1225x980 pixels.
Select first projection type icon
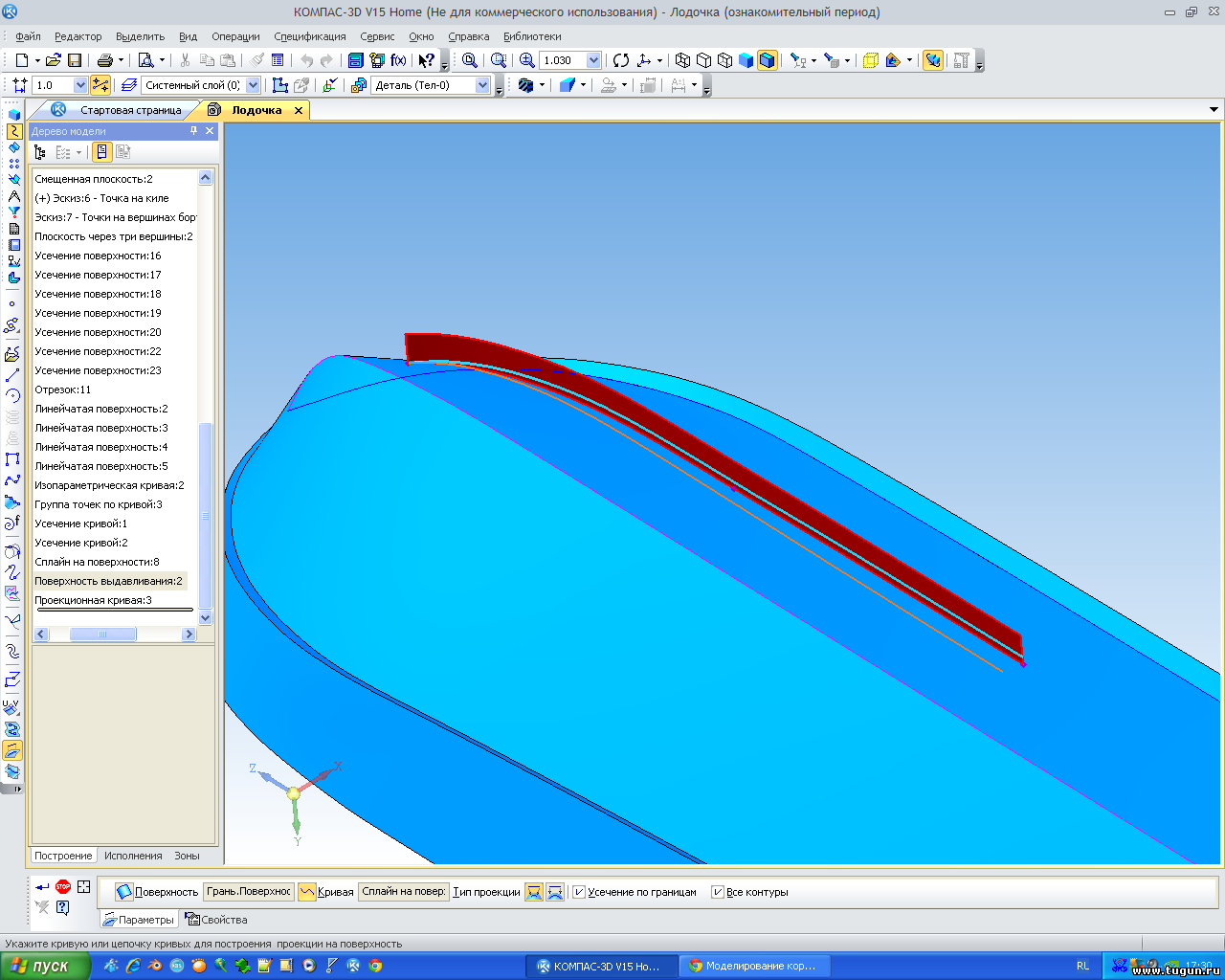point(534,892)
